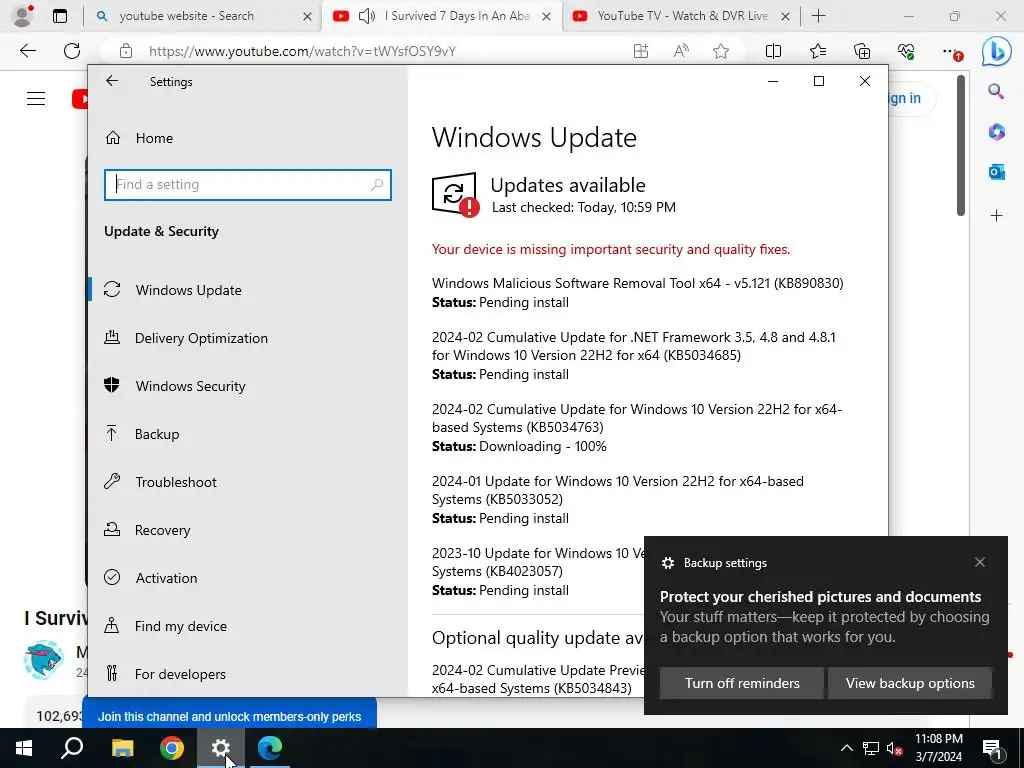Open Bing Copilot sidebar button
Screen dimensions: 1024x768
tap(996, 52)
